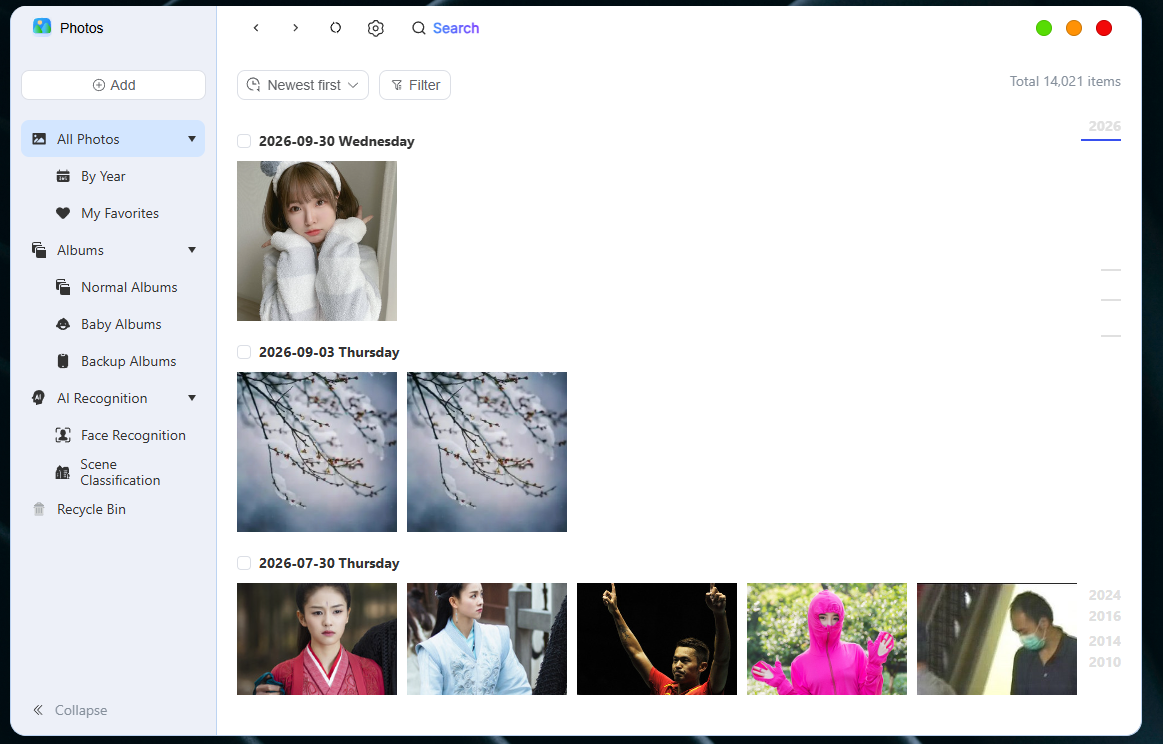Collapse the AI Recognition section arrow

[x=192, y=398]
